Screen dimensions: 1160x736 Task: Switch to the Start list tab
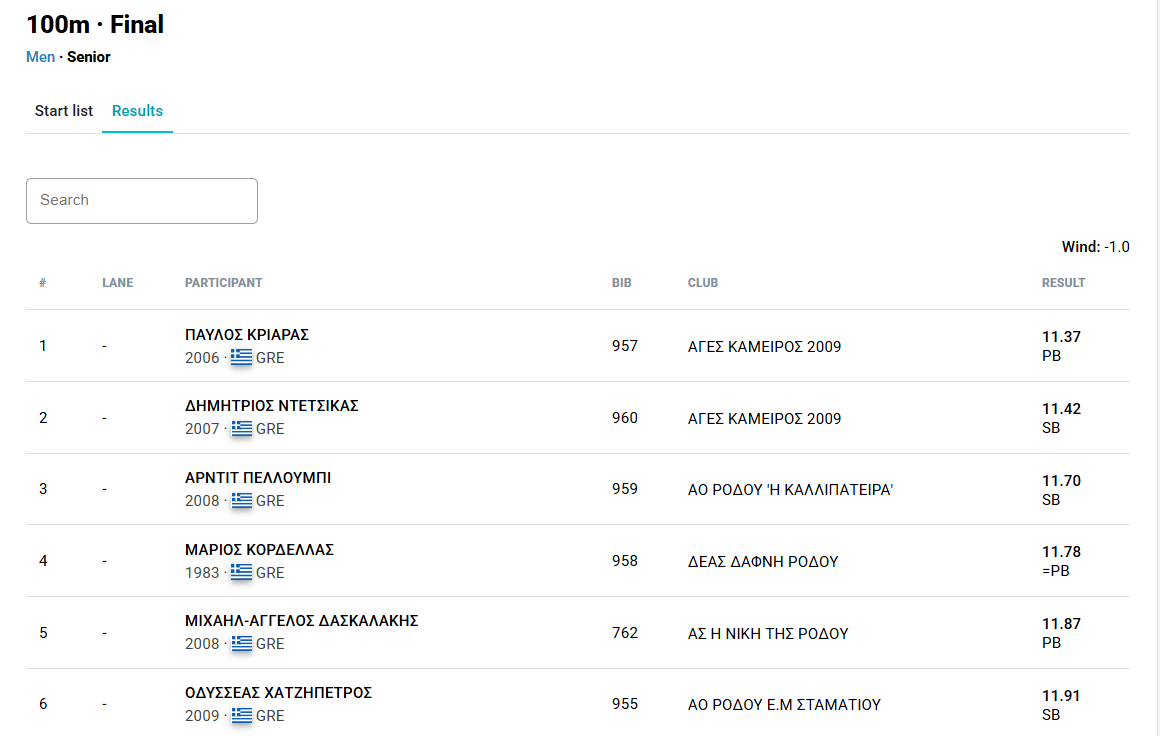coord(64,111)
